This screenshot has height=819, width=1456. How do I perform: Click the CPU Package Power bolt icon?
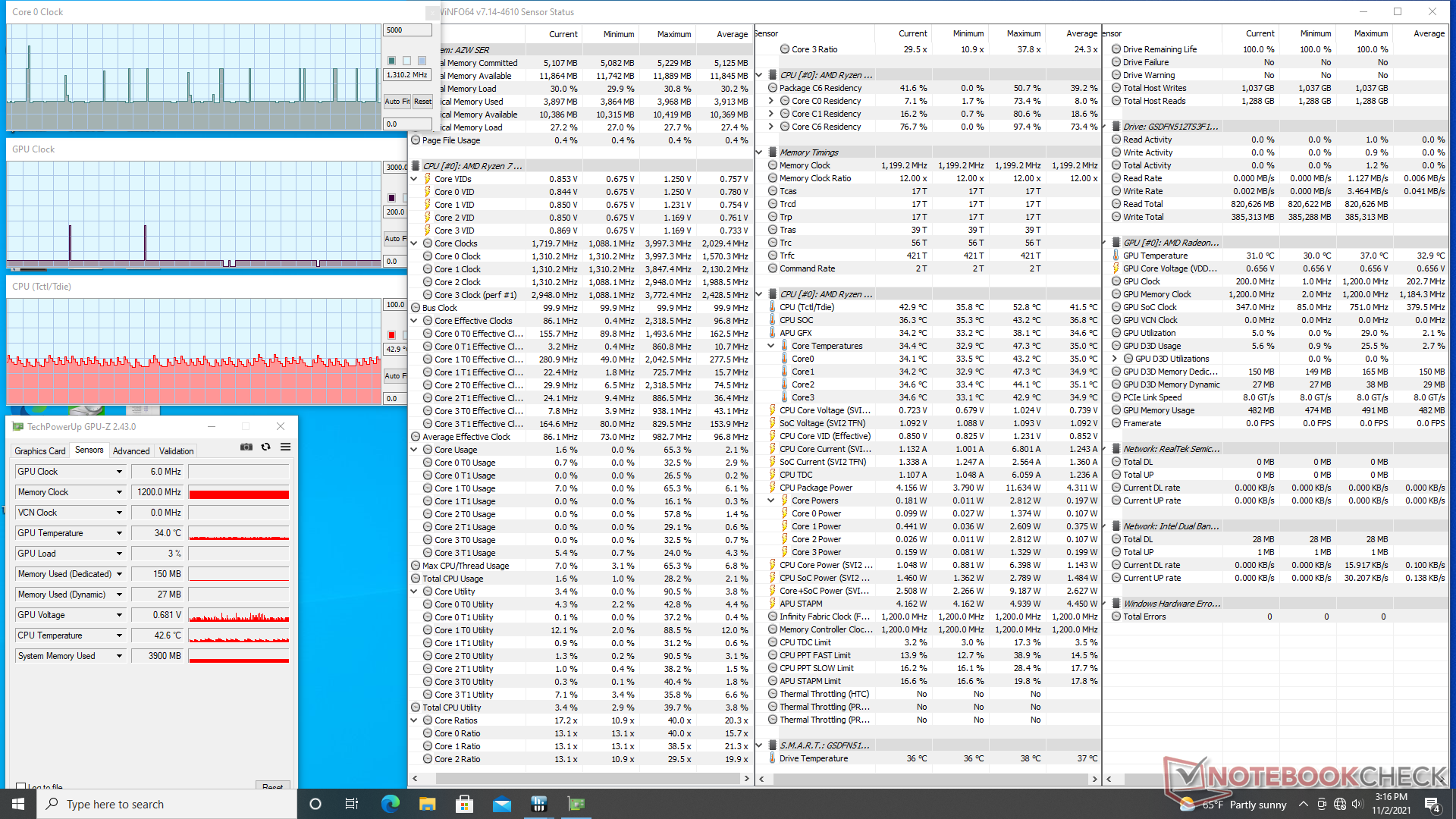[772, 488]
